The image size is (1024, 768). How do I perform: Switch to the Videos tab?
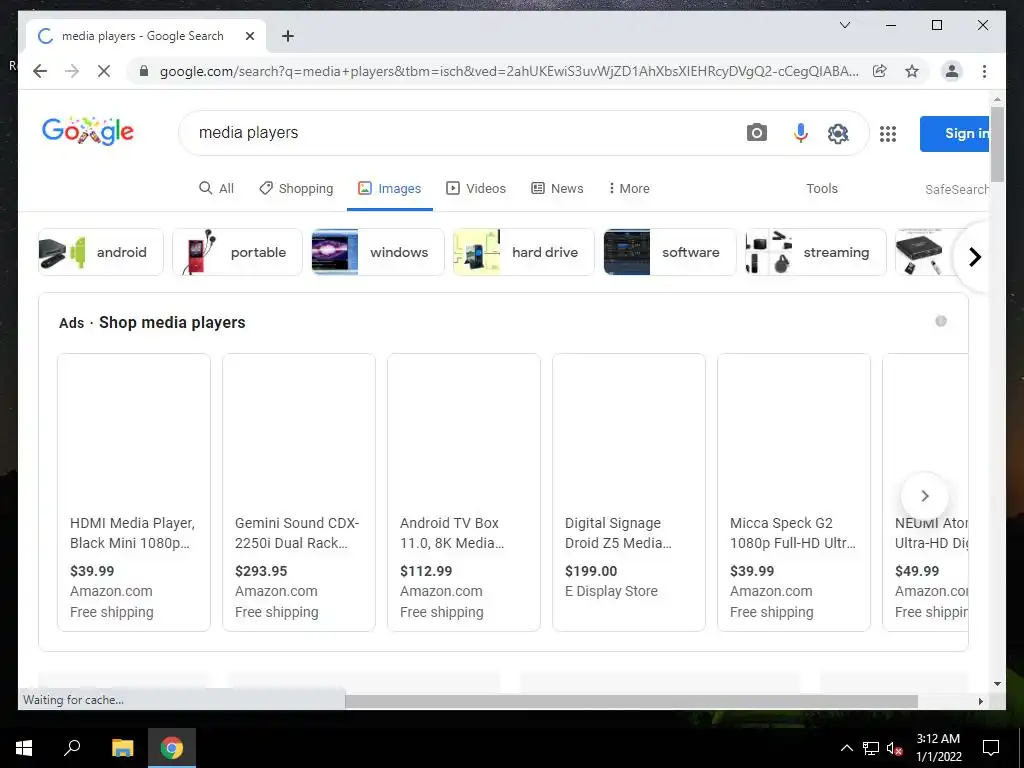475,188
